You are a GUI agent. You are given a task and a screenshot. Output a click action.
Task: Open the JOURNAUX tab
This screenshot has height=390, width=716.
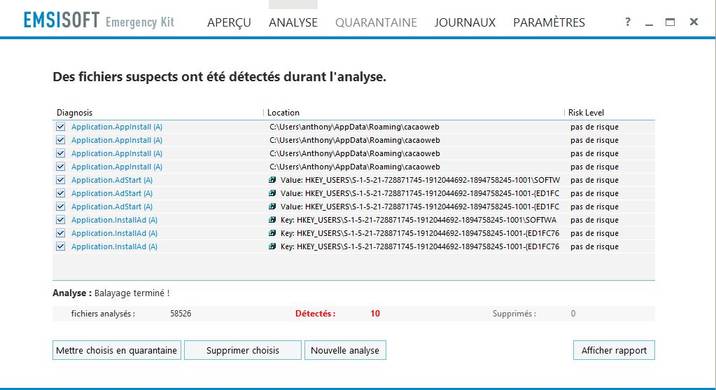coord(465,22)
